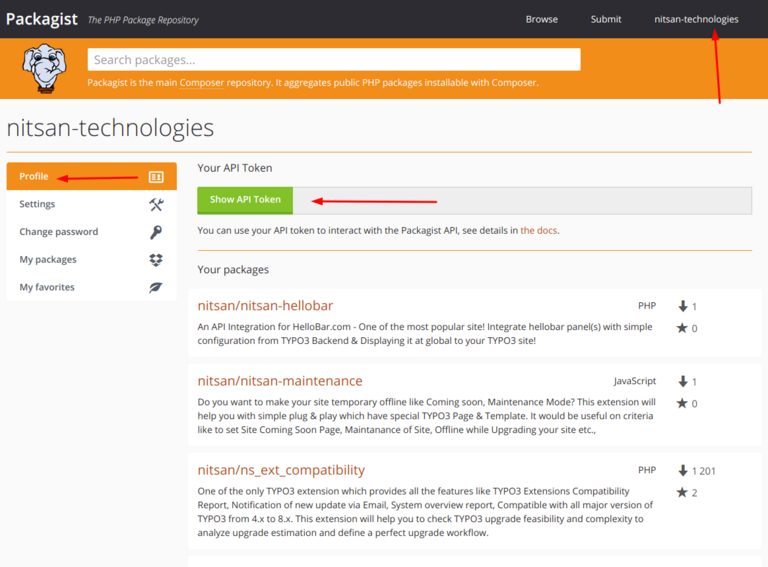Click the download arrow icon for nitsan-hellobar

(683, 306)
